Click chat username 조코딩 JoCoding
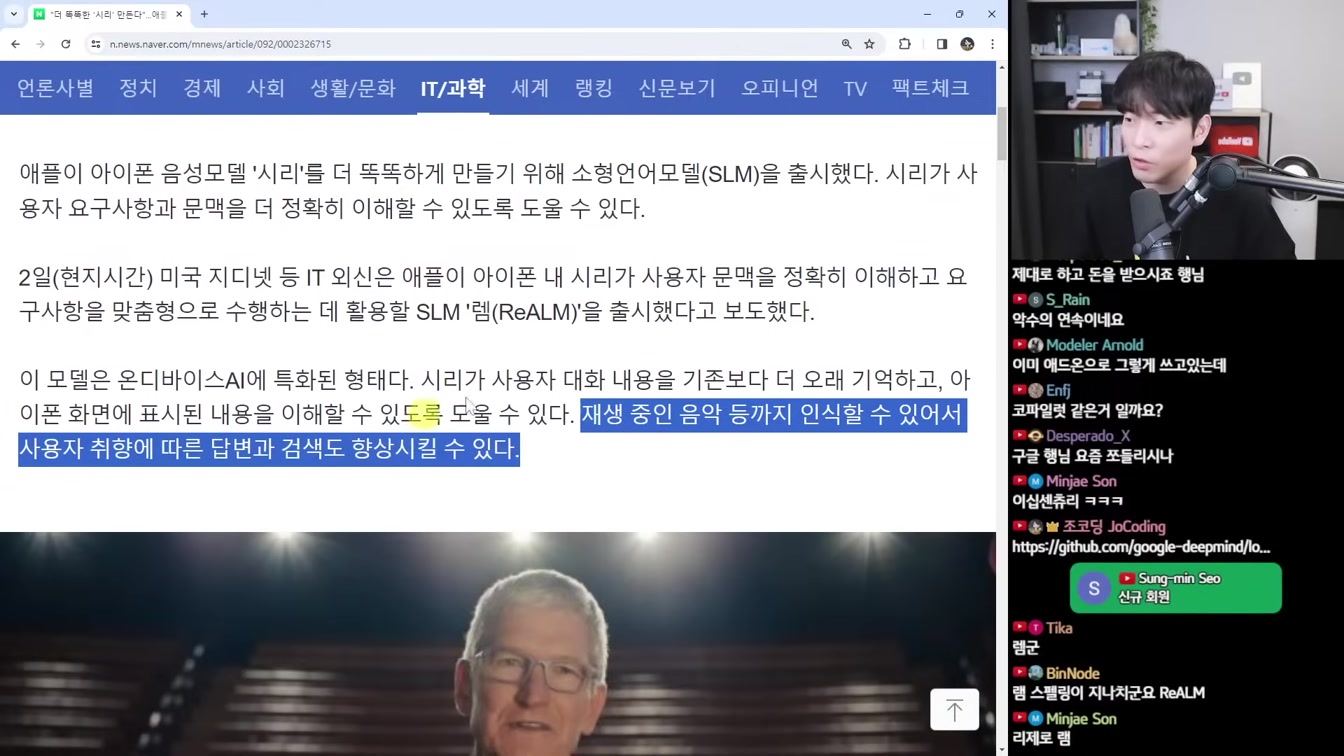The image size is (1344, 756). pos(1114,526)
